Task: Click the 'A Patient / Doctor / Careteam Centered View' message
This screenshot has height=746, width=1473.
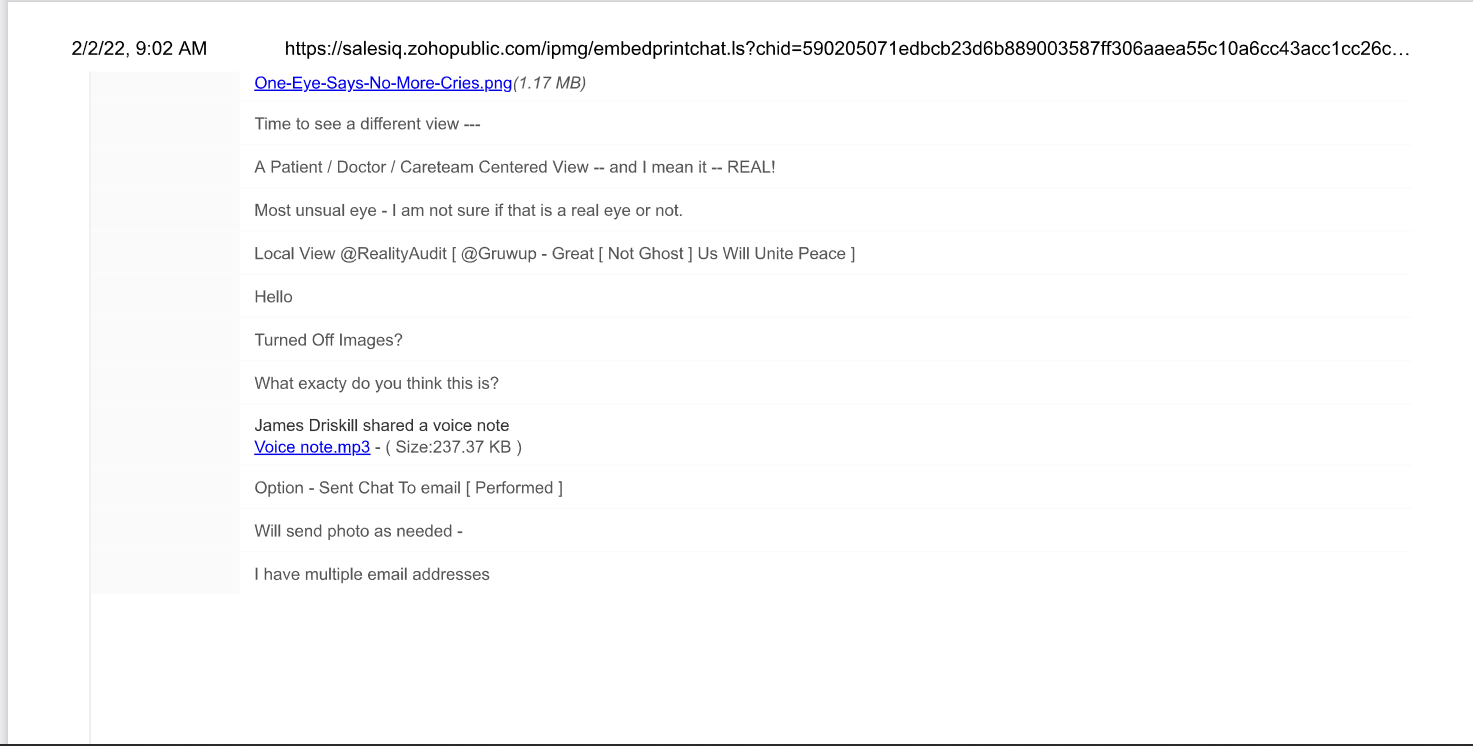Action: (x=515, y=167)
